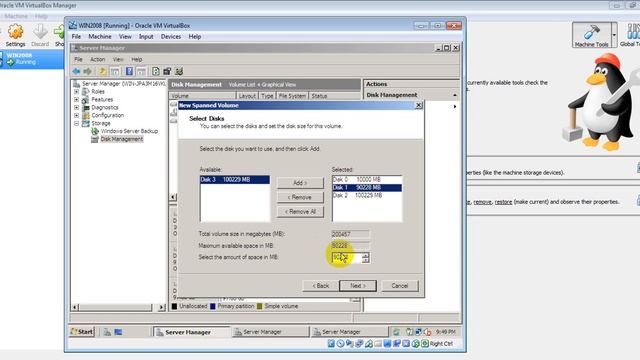Click the Layout column header
The image size is (640, 360).
coord(247,96)
